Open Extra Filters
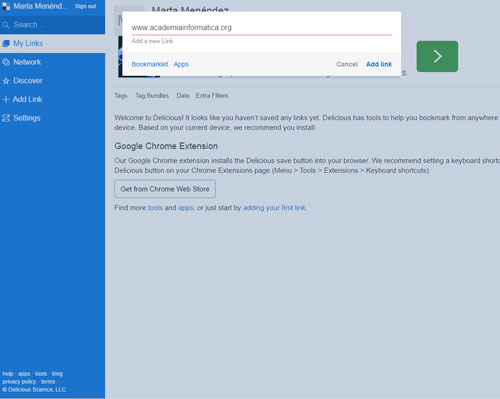 [212, 96]
